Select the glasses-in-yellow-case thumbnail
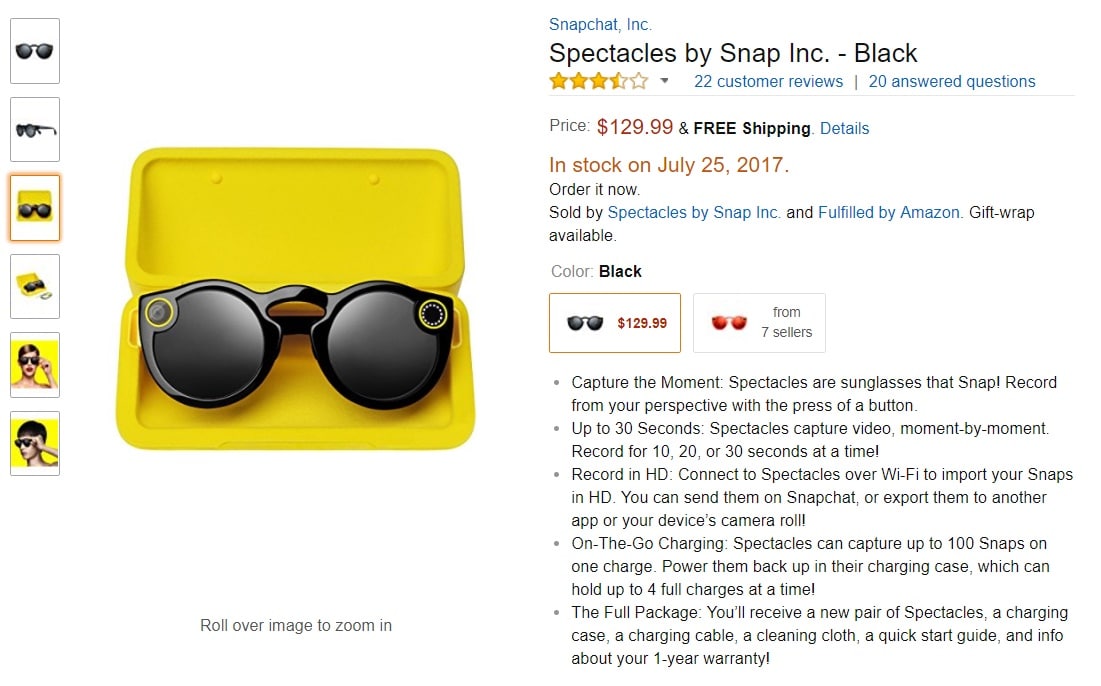This screenshot has width=1101, height=686. coord(35,208)
